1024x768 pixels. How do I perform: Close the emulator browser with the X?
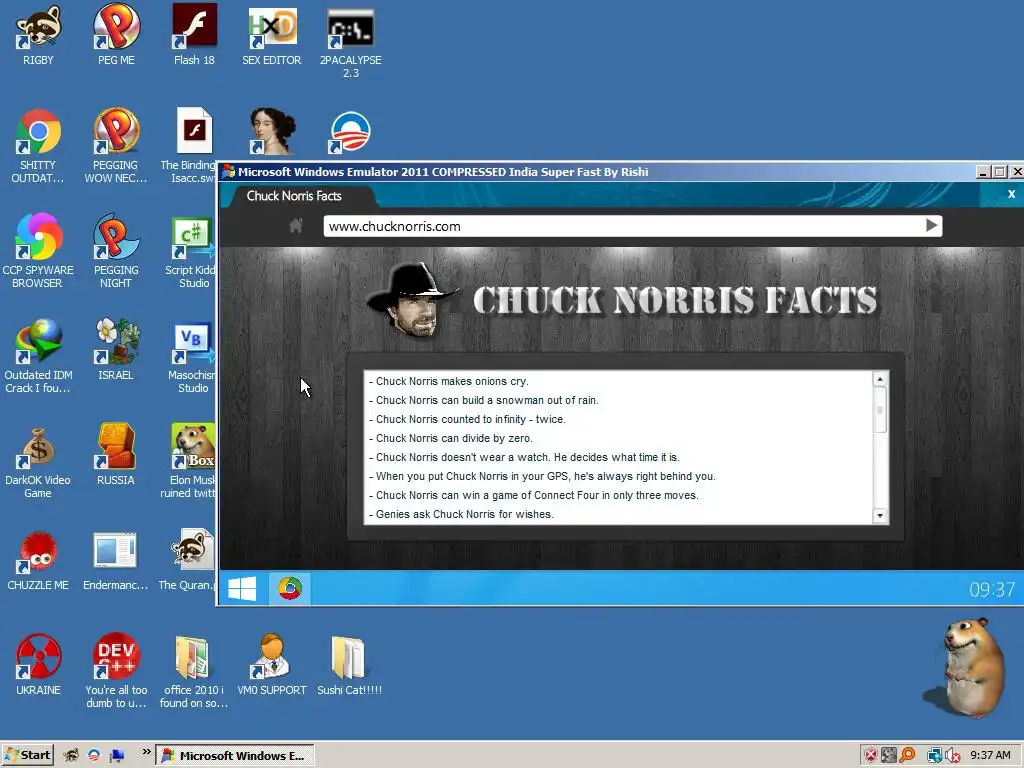click(1011, 194)
